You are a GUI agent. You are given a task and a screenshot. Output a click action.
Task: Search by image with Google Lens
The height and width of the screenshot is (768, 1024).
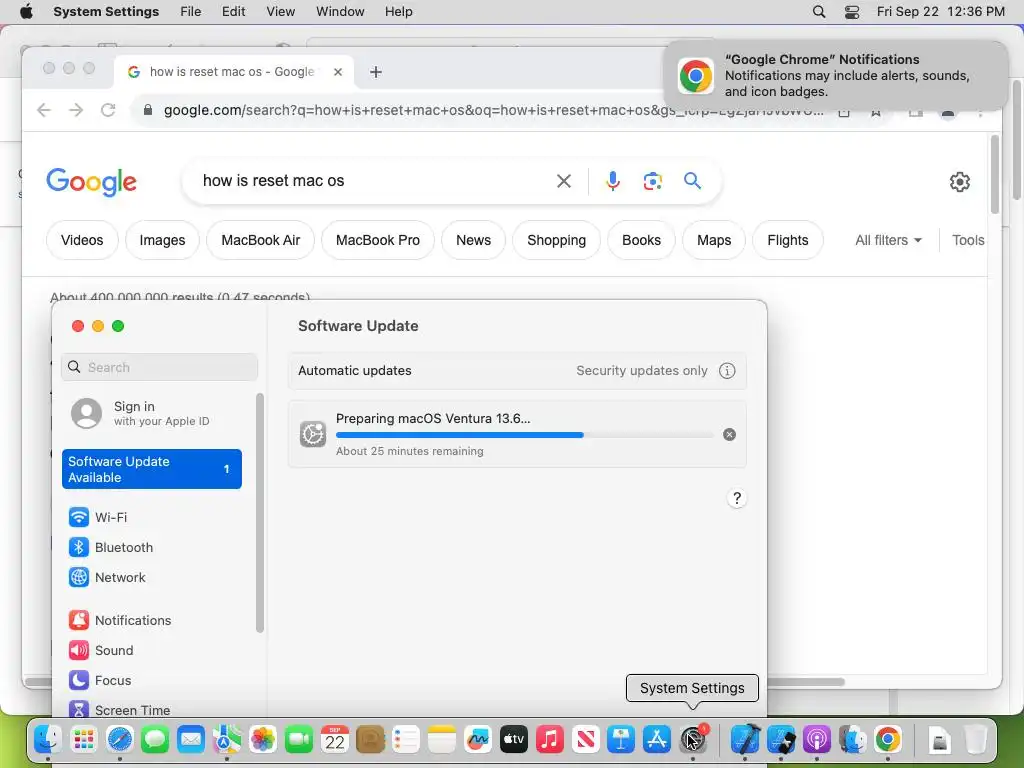(652, 181)
